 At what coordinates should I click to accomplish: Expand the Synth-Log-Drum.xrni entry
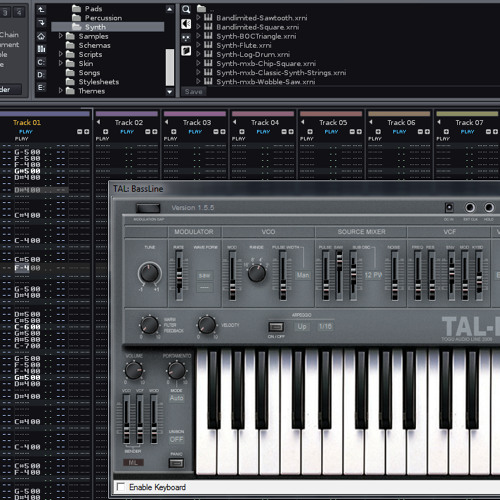pyautogui.click(x=198, y=54)
